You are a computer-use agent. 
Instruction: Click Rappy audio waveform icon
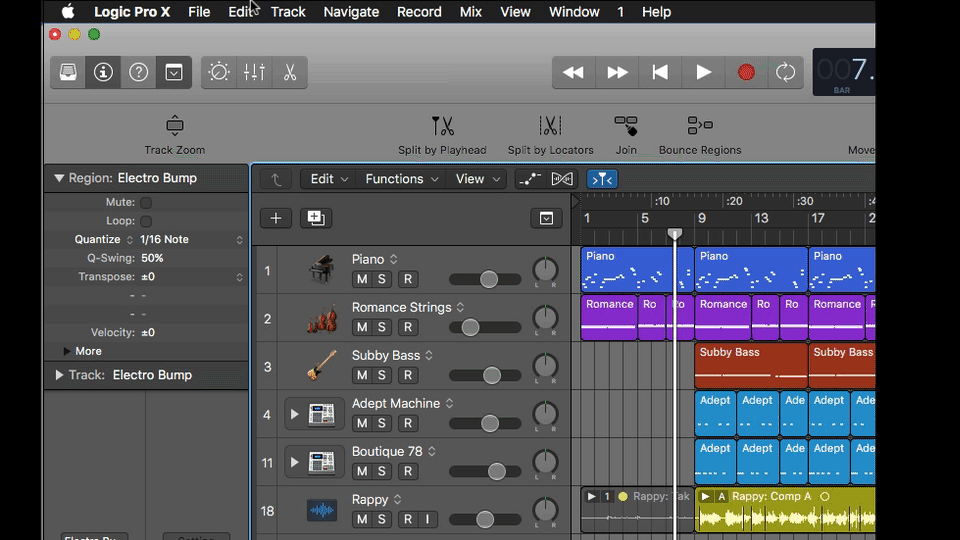tap(322, 510)
